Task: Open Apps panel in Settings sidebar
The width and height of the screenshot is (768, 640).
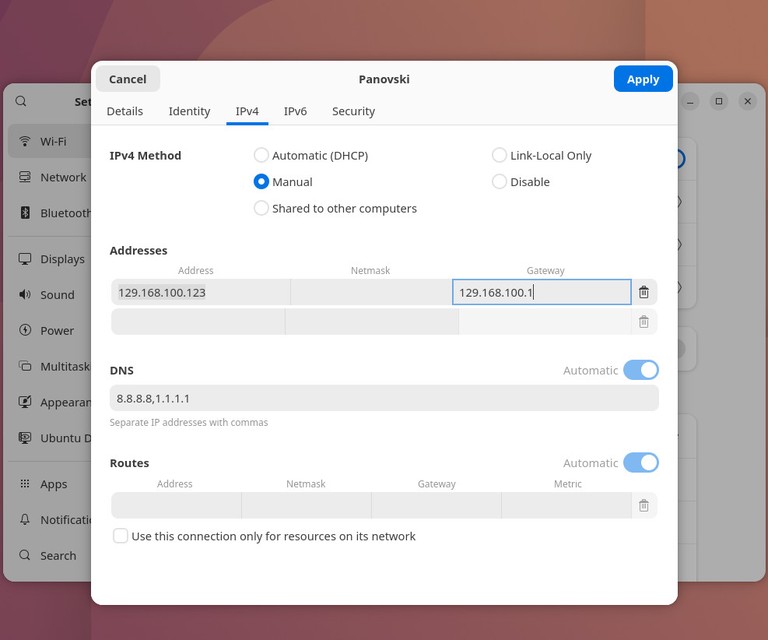Action: click(49, 484)
